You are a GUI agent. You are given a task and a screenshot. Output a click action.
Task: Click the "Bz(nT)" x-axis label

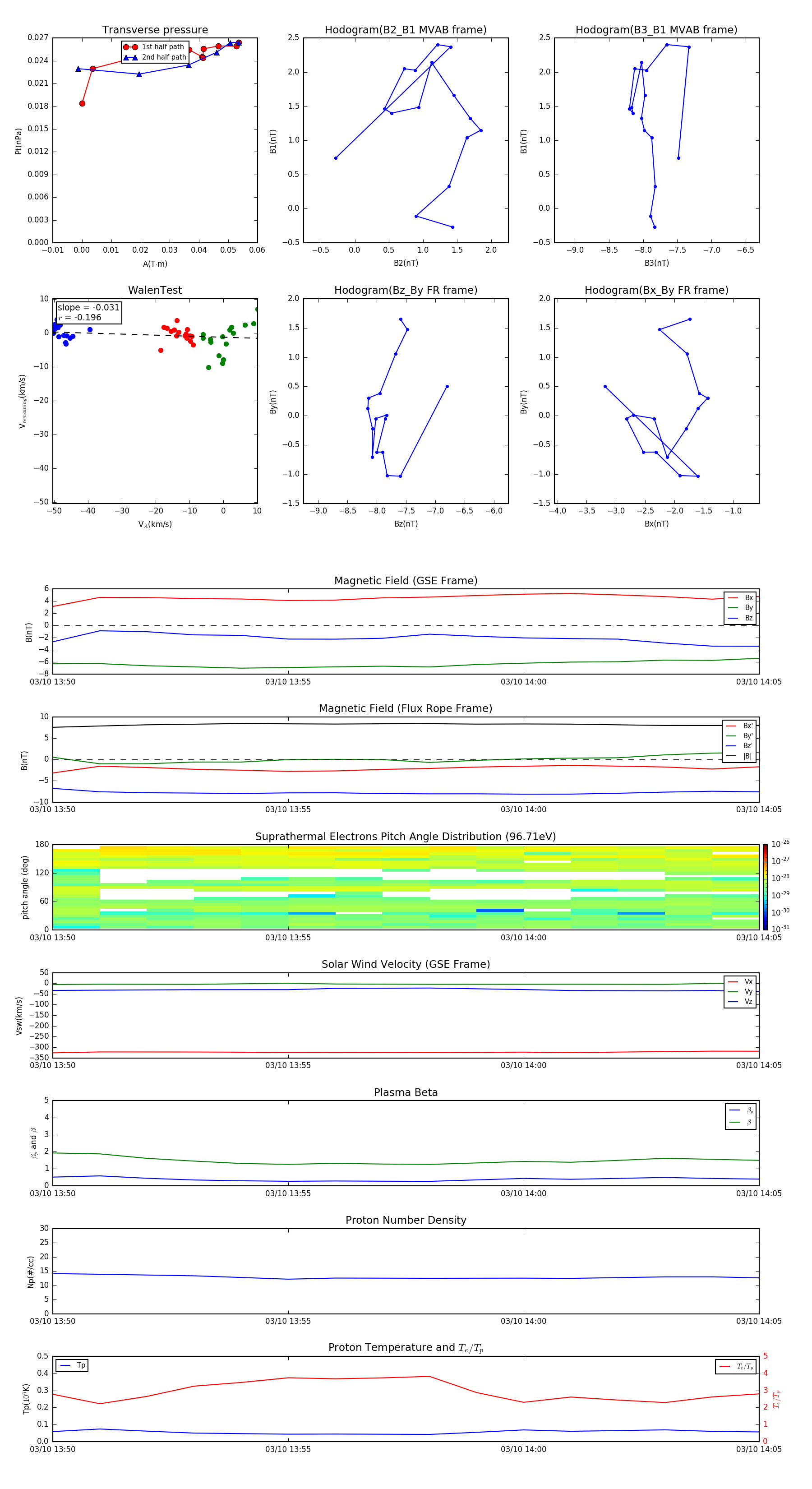[406, 524]
